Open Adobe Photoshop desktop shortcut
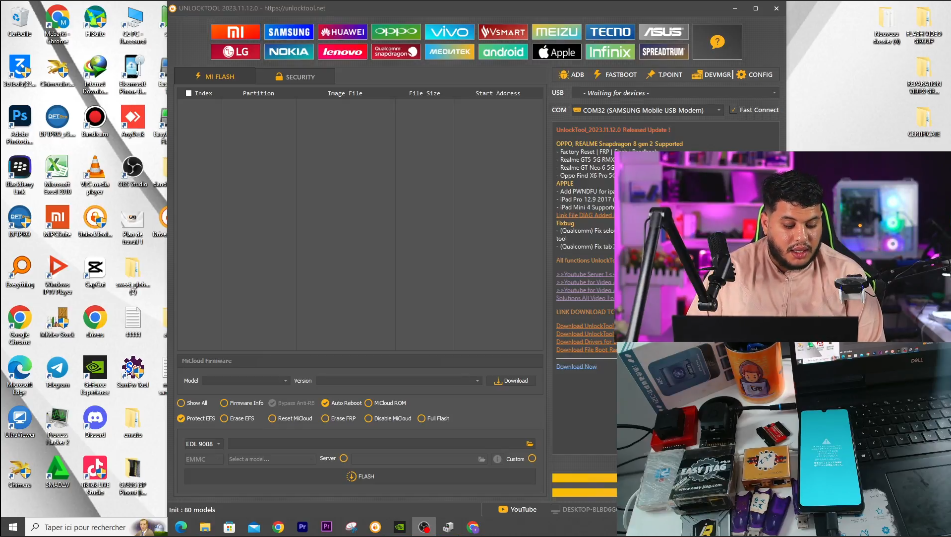Viewport: 951px width, 537px height. 19,125
